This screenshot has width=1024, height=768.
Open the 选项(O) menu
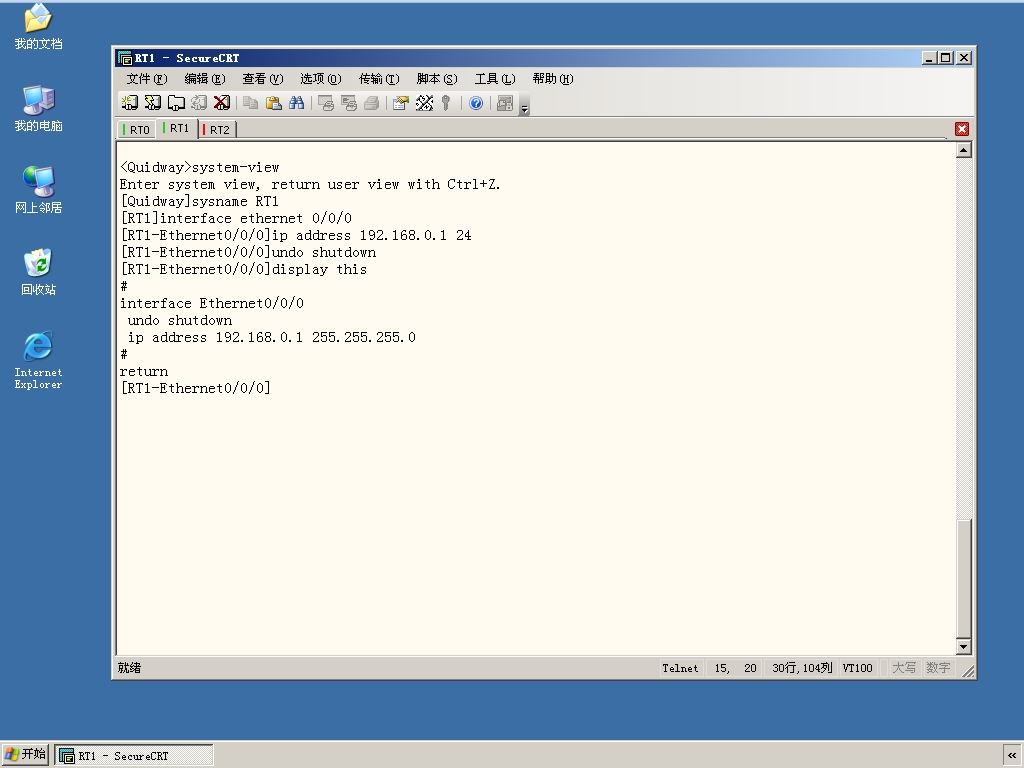pyautogui.click(x=321, y=79)
